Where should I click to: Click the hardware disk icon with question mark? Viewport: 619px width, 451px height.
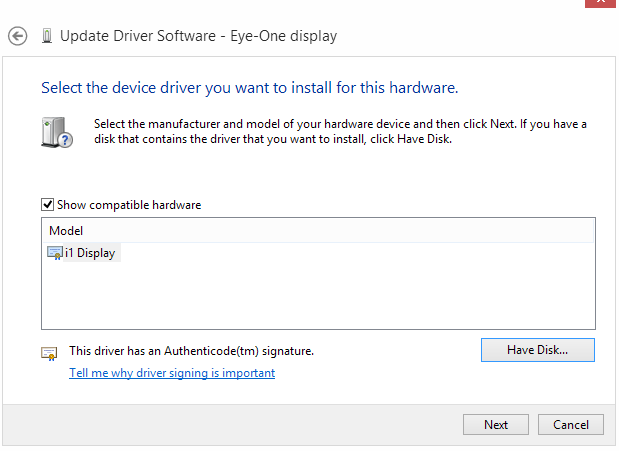58,133
